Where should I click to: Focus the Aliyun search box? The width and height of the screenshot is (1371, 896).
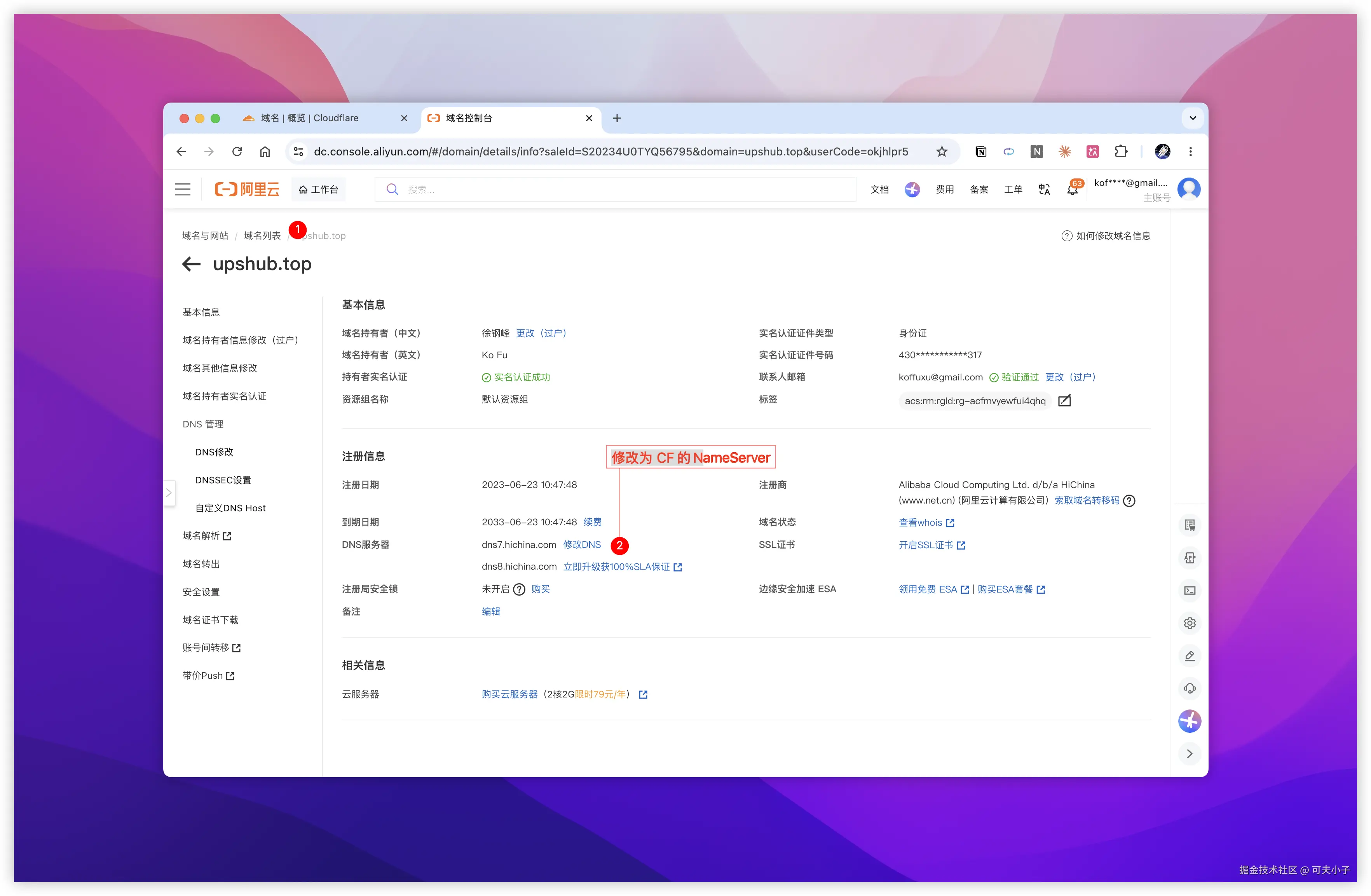click(x=615, y=189)
